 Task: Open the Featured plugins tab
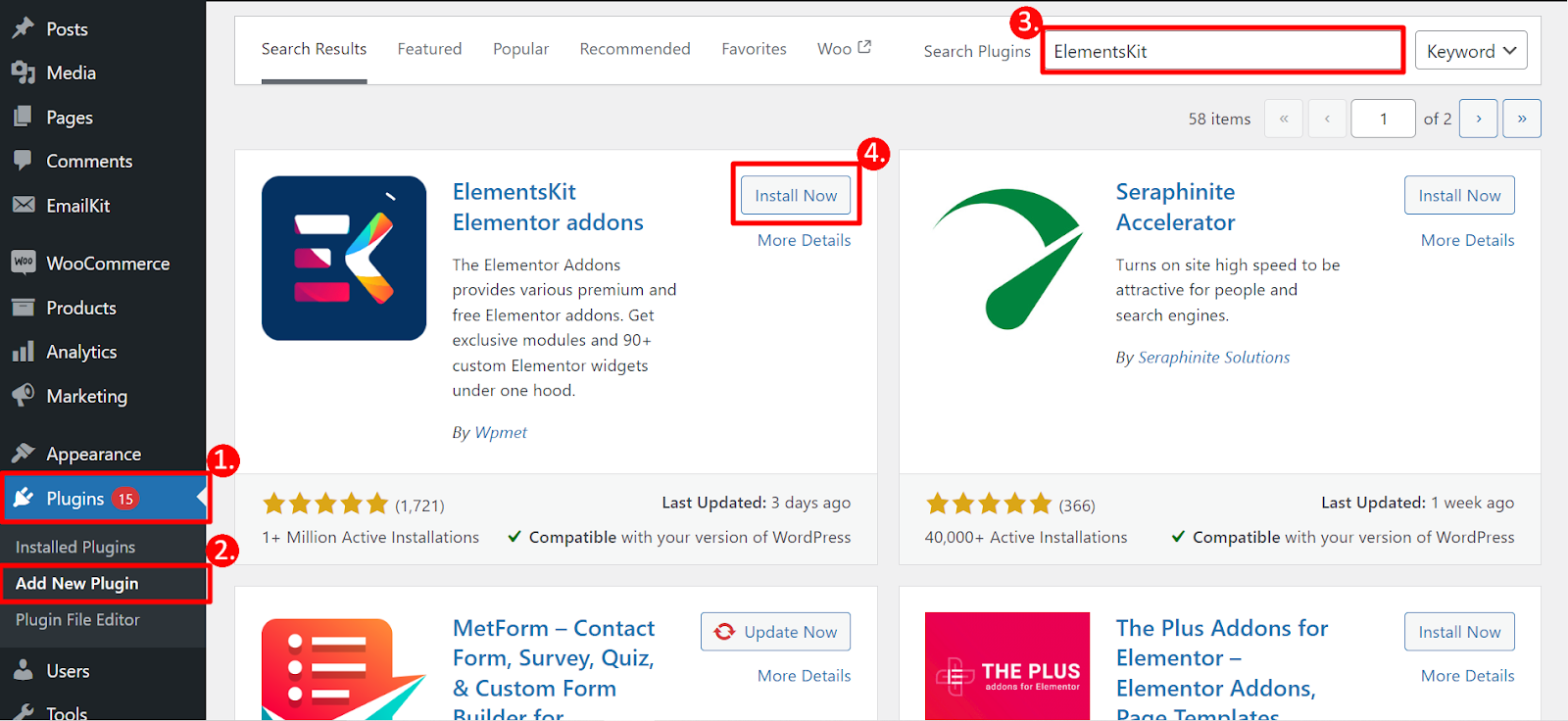click(429, 49)
